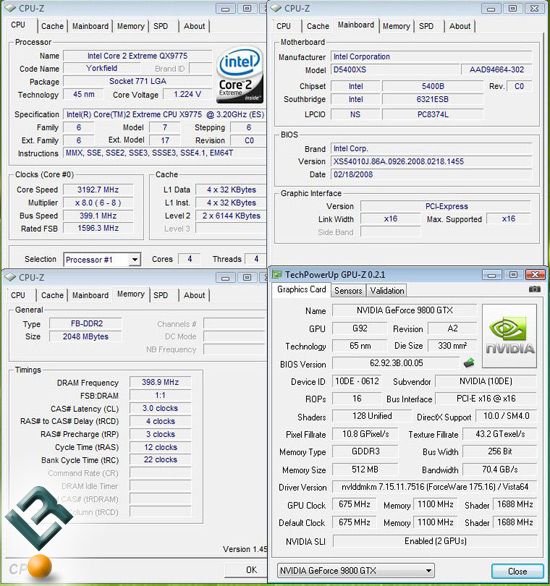550x586 pixels.
Task: Switch to Cache tab in CPU window
Action: 52,26
